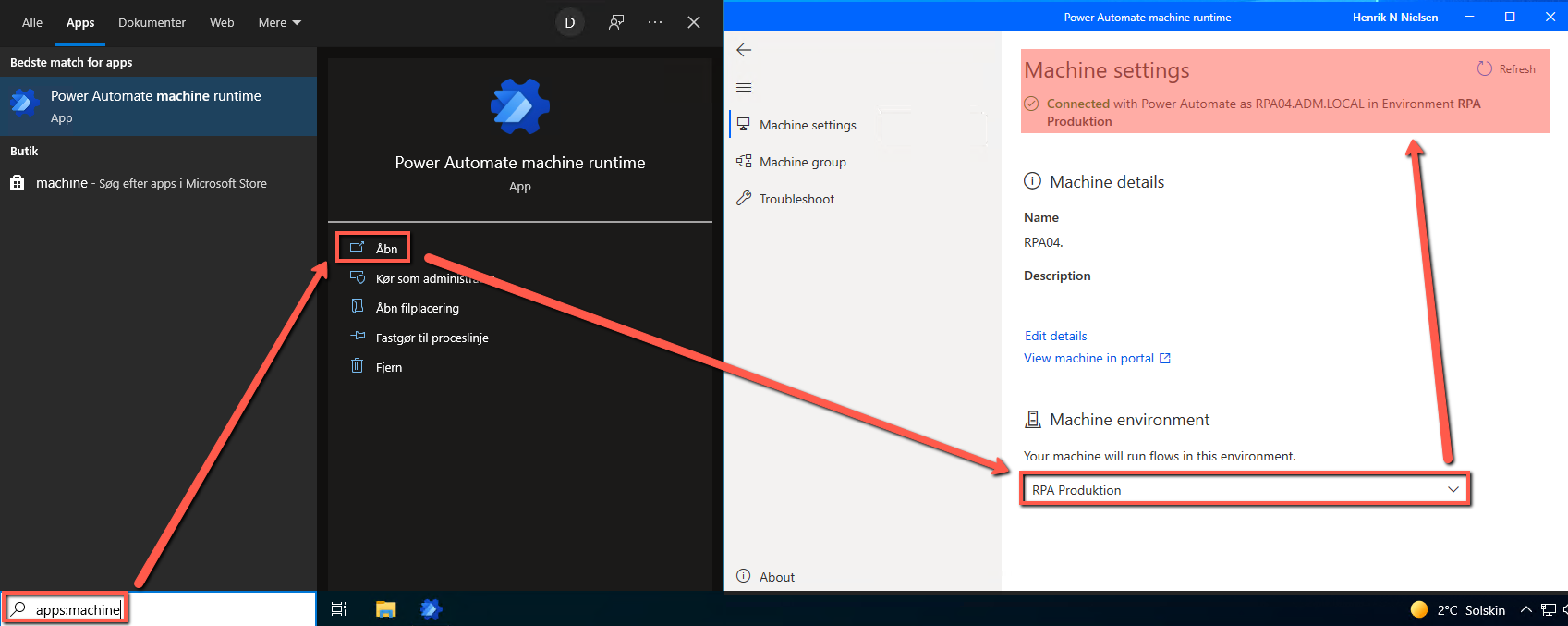
Task: Close the Windows search panel
Action: 694,22
